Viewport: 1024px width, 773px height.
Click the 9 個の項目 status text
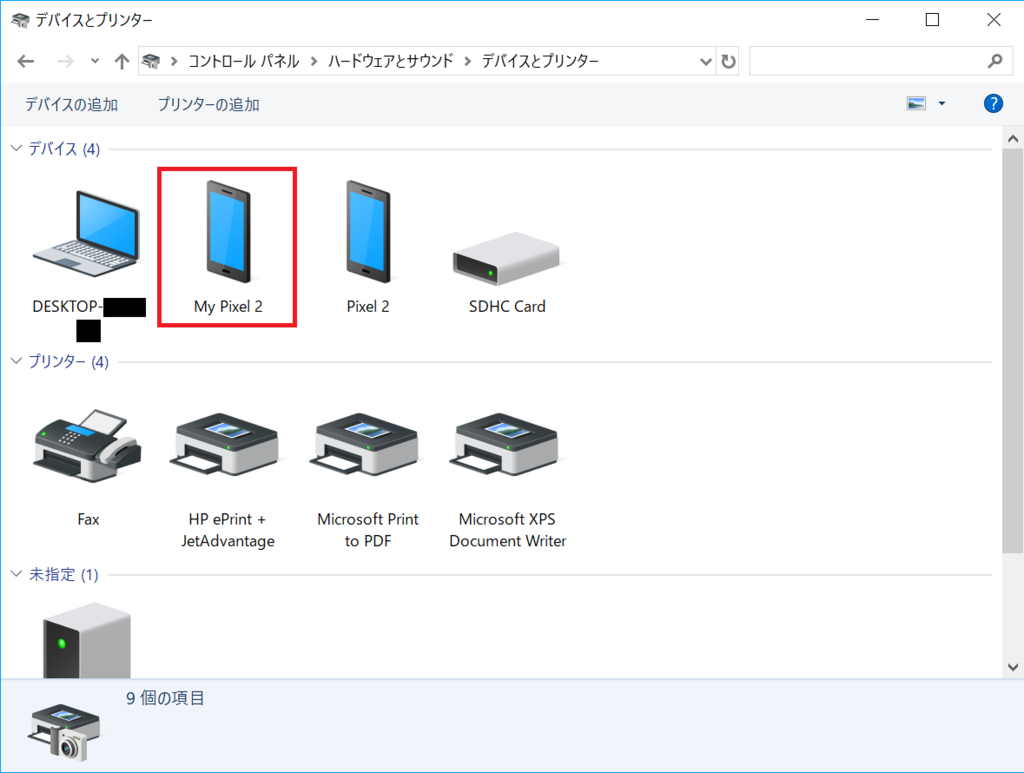[165, 698]
